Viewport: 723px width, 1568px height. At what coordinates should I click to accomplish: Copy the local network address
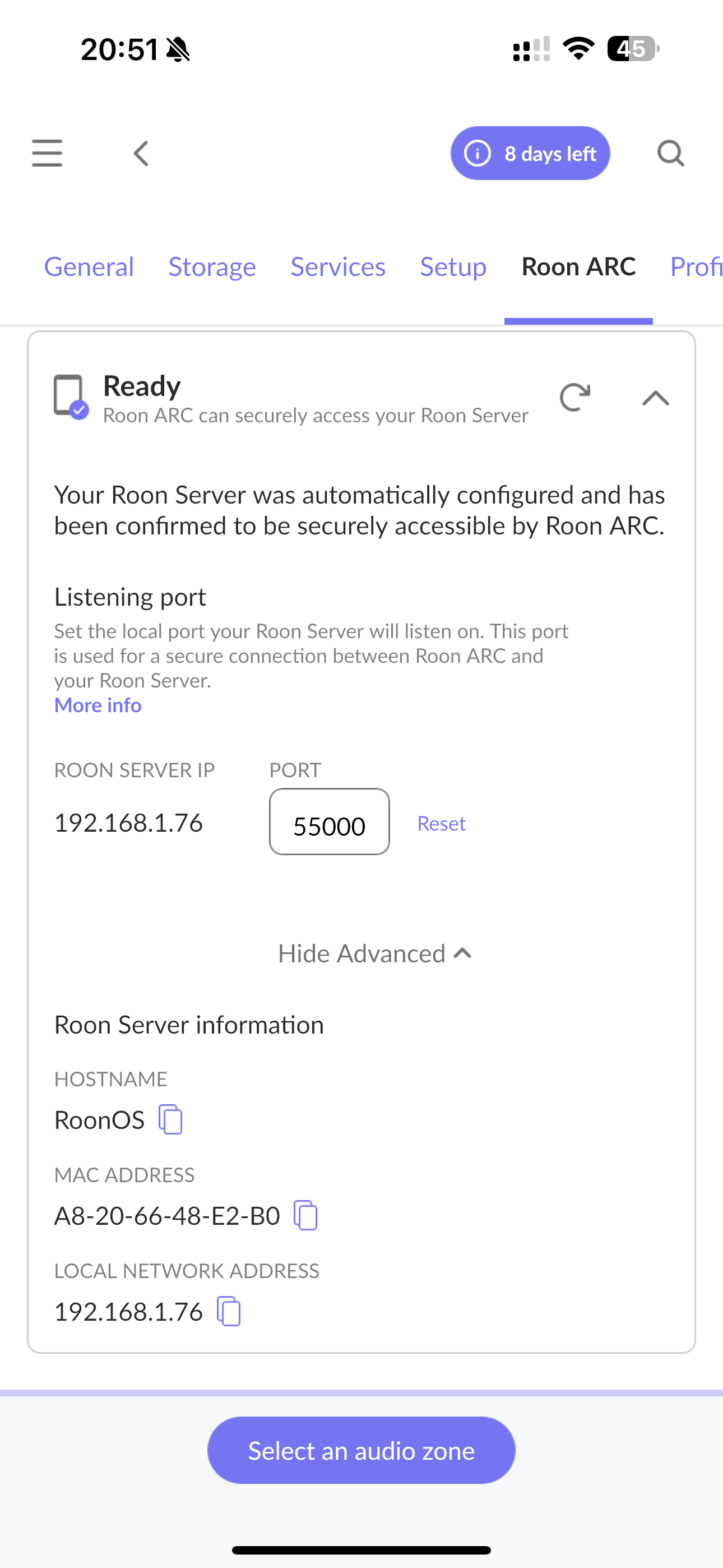tap(229, 1311)
